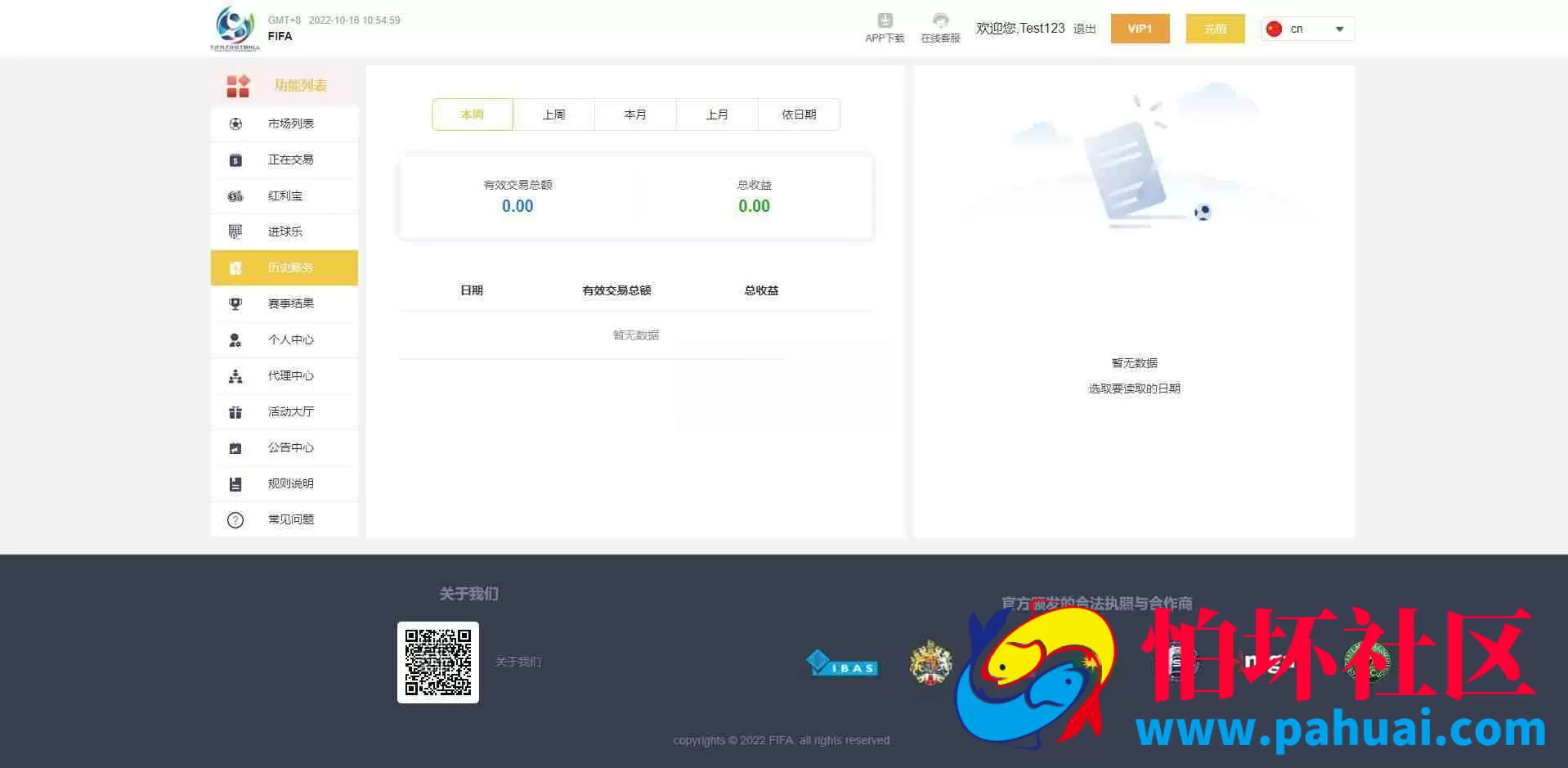Open 赛事结果 menu item

(284, 303)
